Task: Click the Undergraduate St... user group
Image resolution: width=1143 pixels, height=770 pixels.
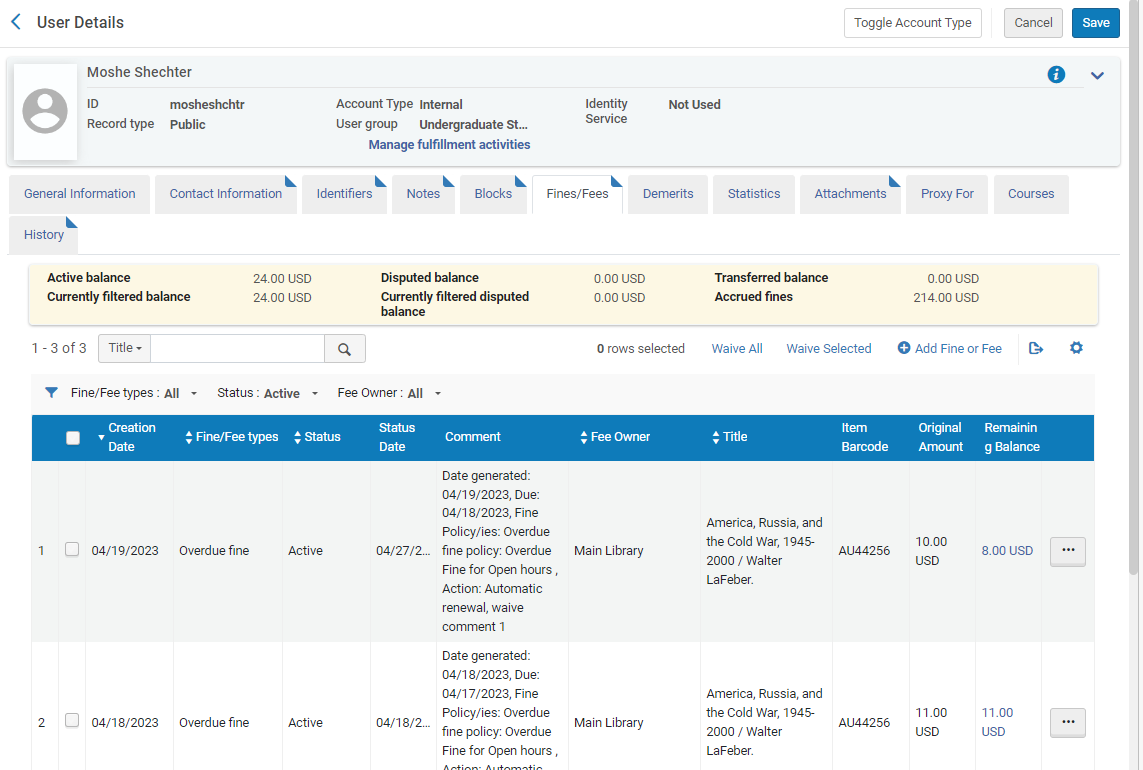Action: pyautogui.click(x=473, y=125)
